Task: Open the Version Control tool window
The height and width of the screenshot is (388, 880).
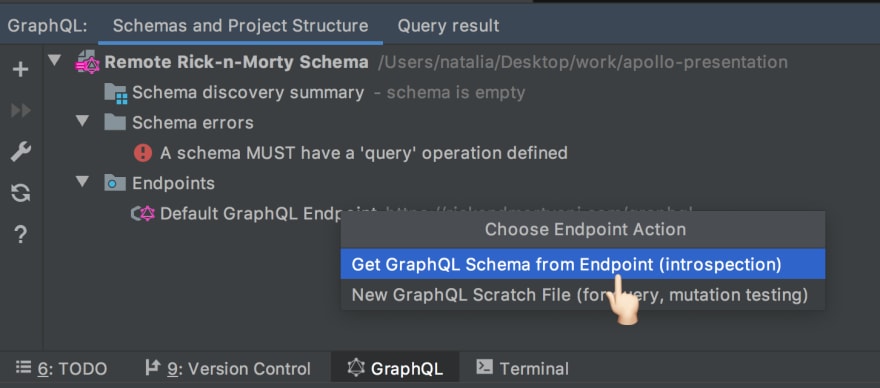Action: point(227,369)
